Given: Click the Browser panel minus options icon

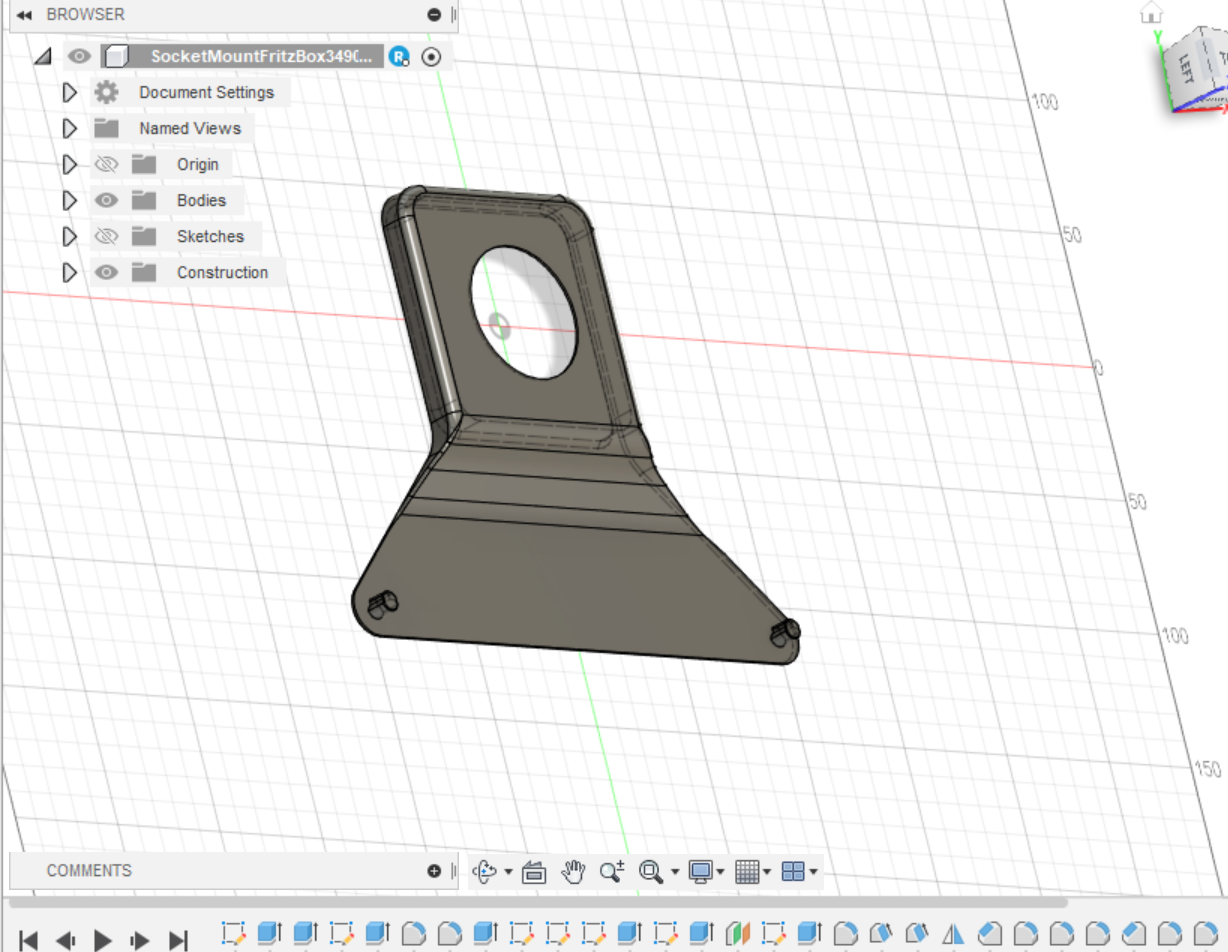Looking at the screenshot, I should (x=434, y=15).
